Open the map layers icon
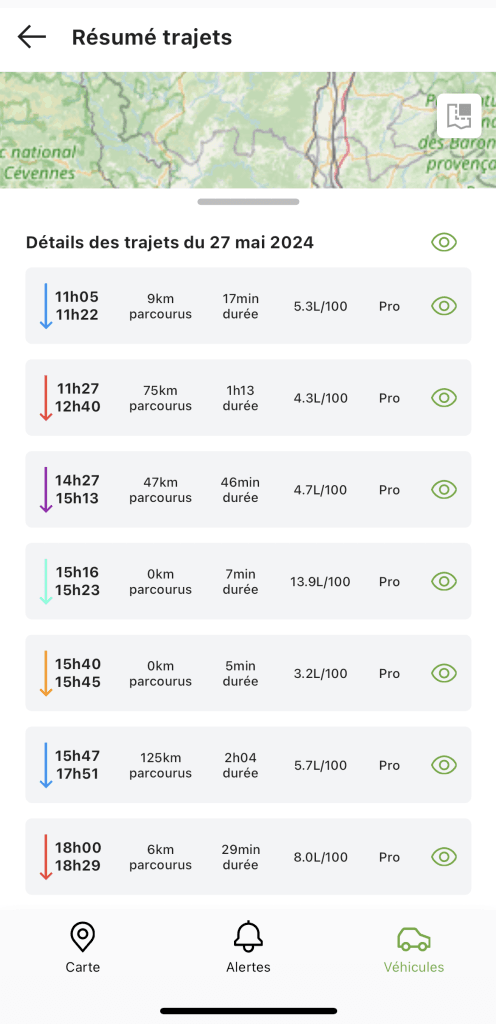Screen dimensions: 496x1024 (x=459, y=116)
